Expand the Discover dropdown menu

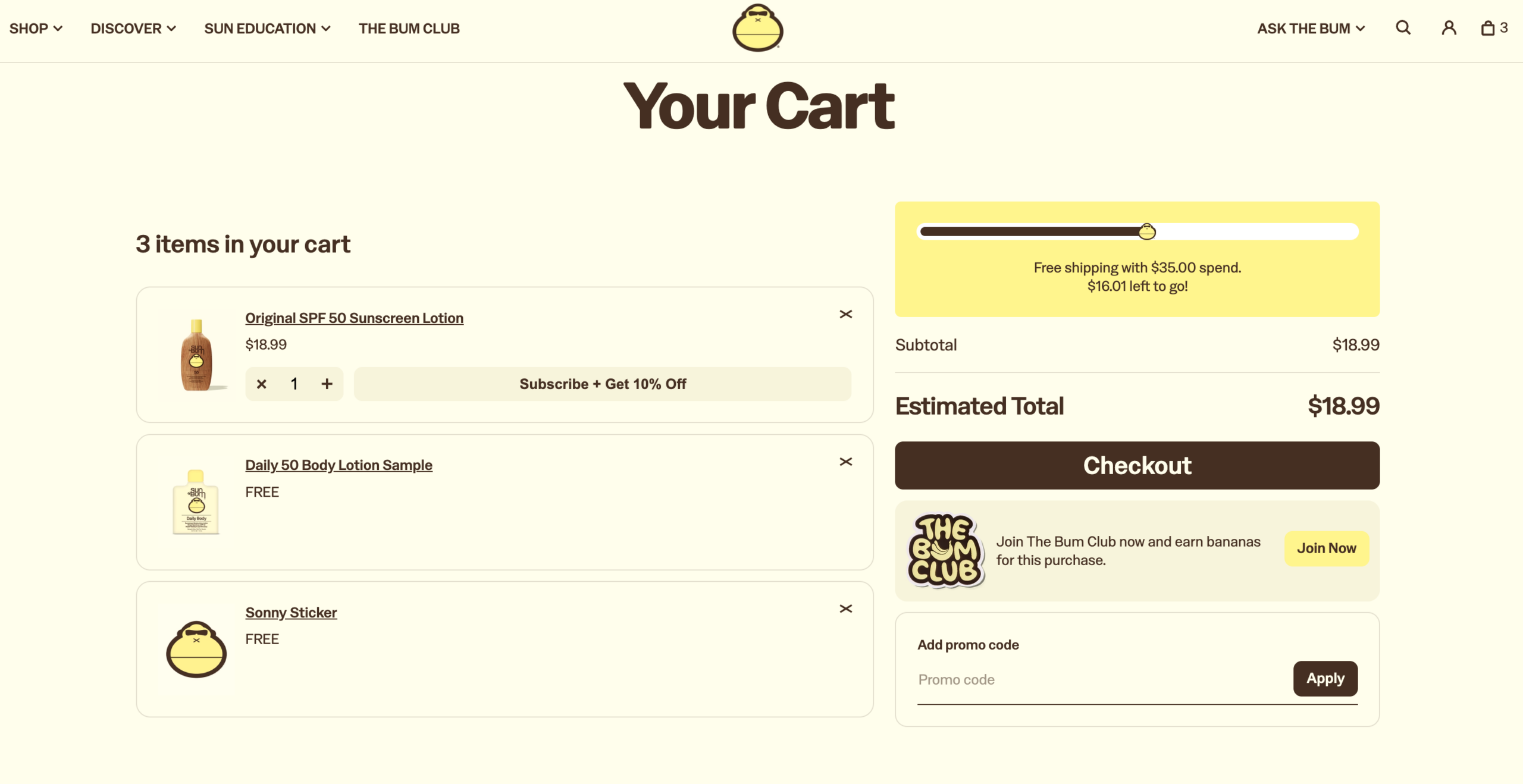133,29
